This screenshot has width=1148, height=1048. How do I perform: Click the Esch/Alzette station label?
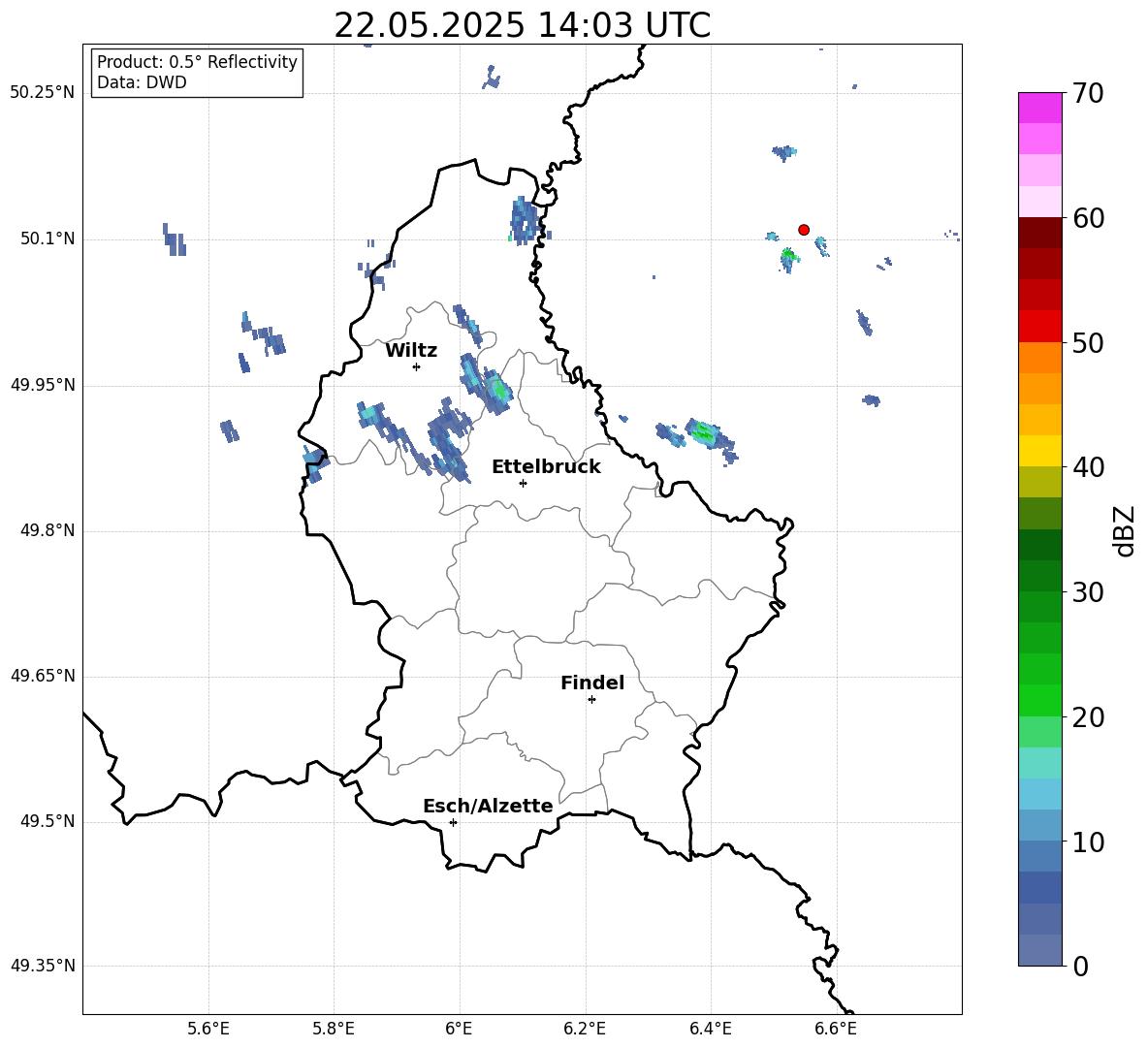pyautogui.click(x=488, y=806)
